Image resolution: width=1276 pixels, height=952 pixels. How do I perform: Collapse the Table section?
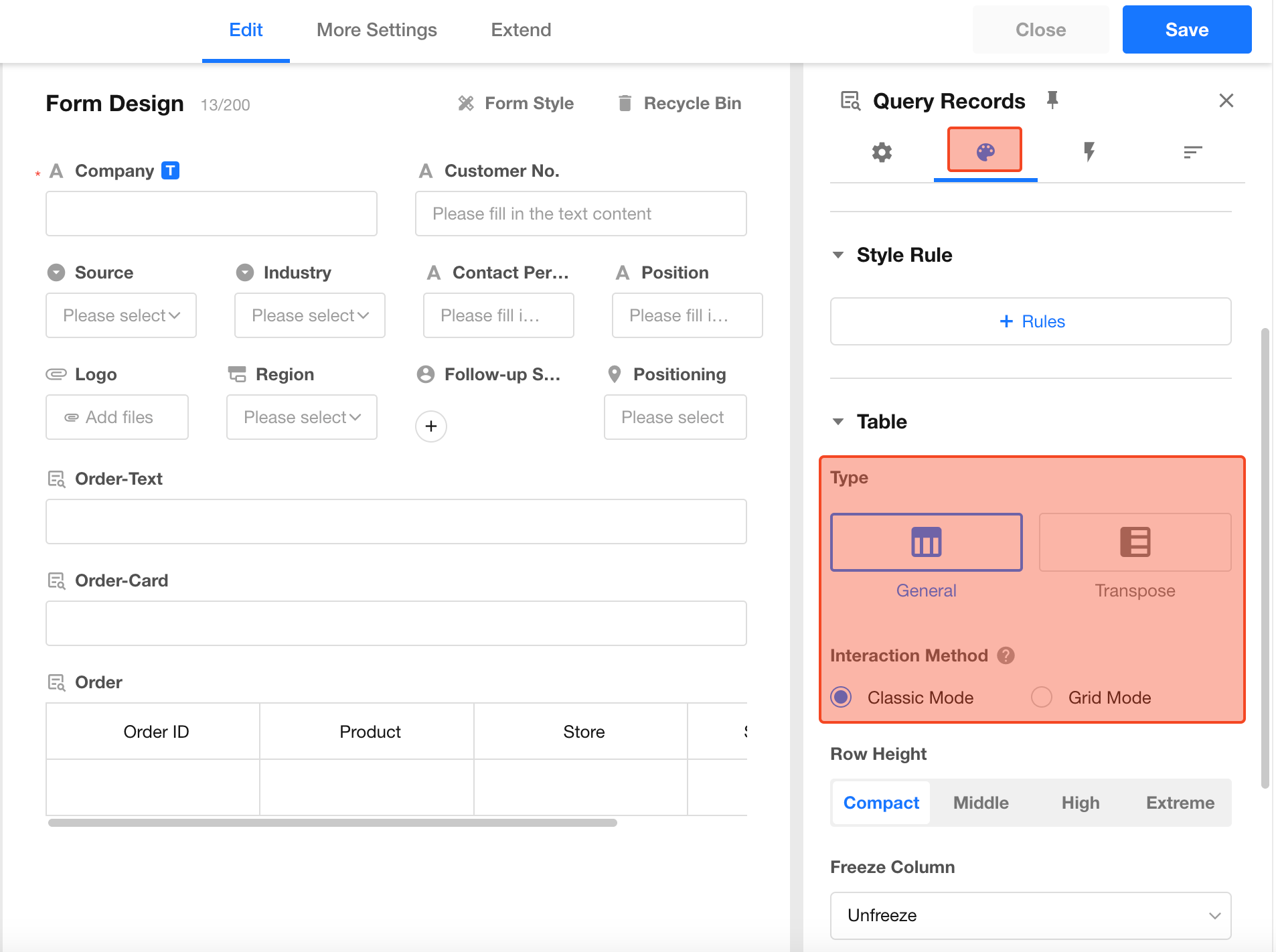[x=838, y=422]
